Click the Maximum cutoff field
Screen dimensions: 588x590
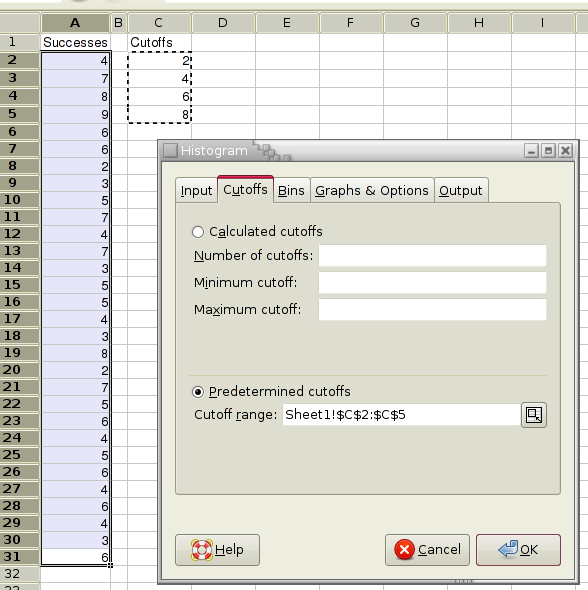click(432, 309)
